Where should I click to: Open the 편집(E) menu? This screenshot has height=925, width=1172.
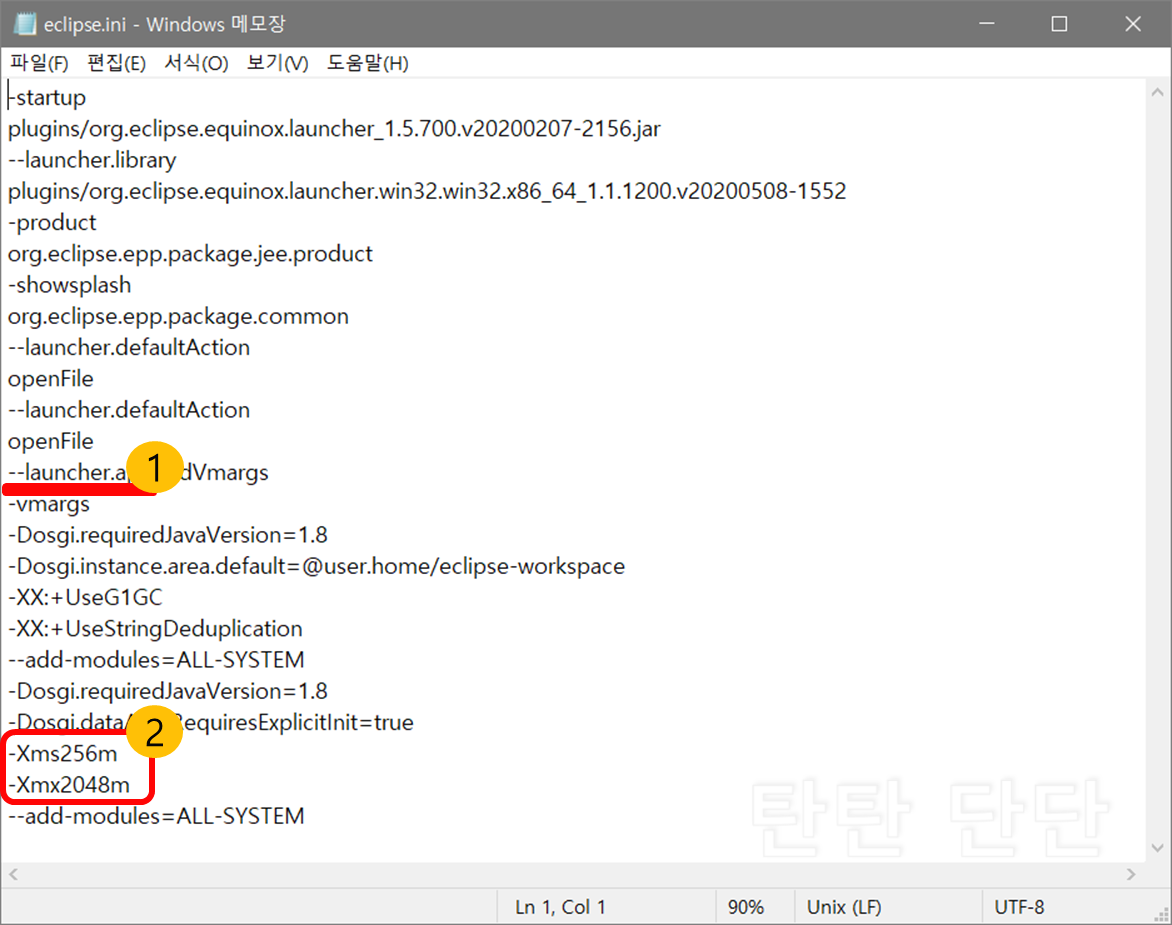pyautogui.click(x=116, y=64)
